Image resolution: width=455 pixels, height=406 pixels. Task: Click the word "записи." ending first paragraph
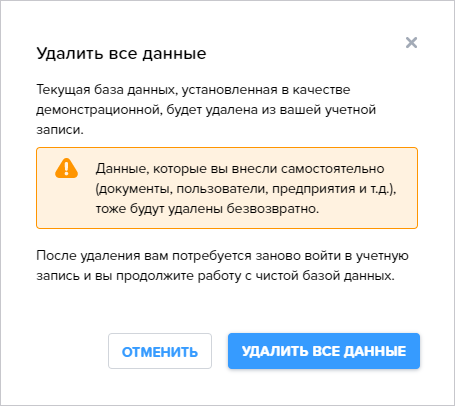60,130
